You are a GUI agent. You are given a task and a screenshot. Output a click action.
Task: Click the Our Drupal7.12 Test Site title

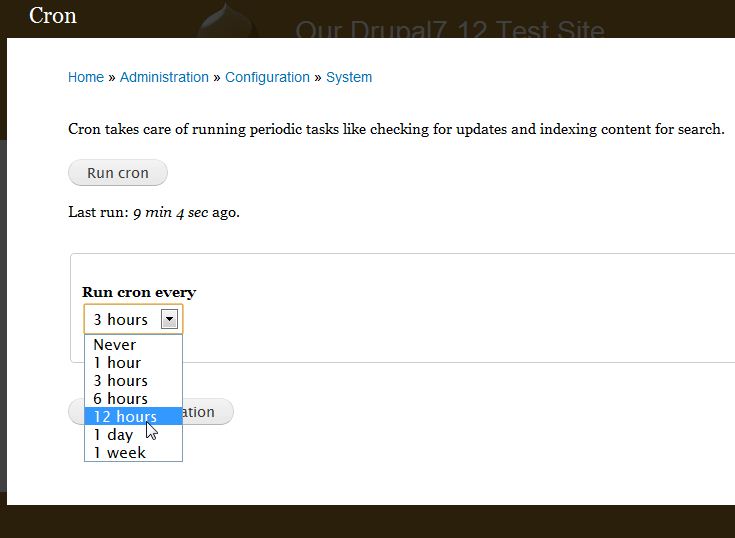[x=450, y=29]
